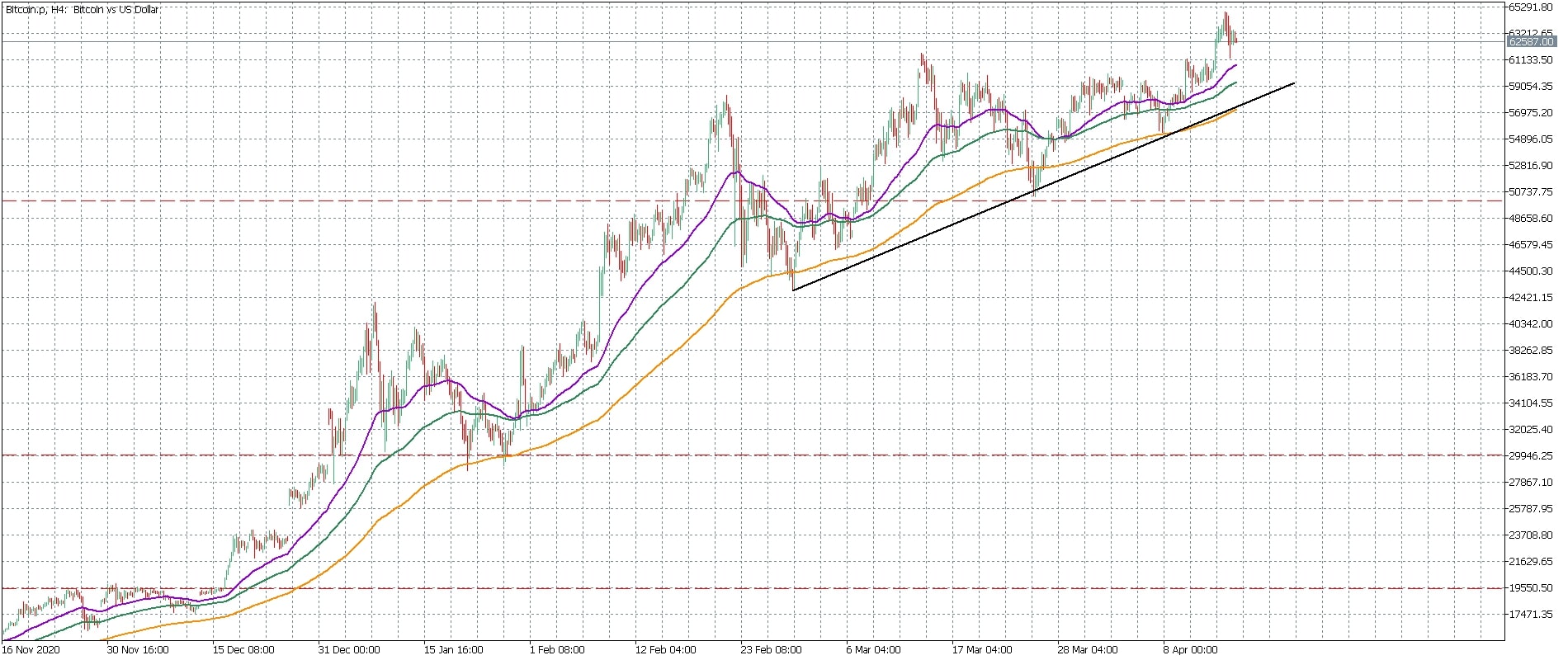Click the '15 Dec 08:00' date label
The image size is (1568, 660).
(243, 650)
